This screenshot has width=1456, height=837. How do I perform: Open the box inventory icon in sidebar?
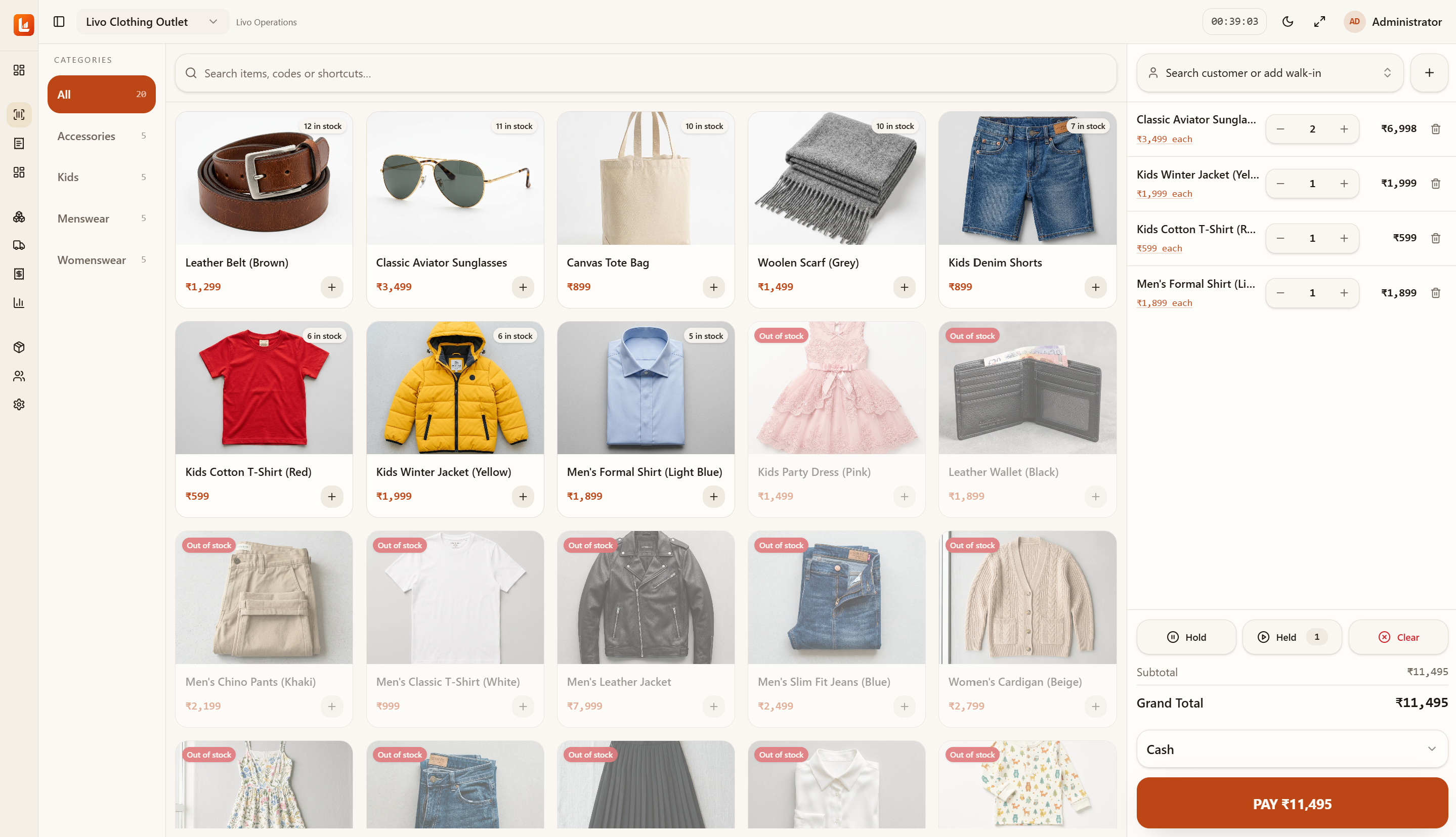click(x=19, y=347)
